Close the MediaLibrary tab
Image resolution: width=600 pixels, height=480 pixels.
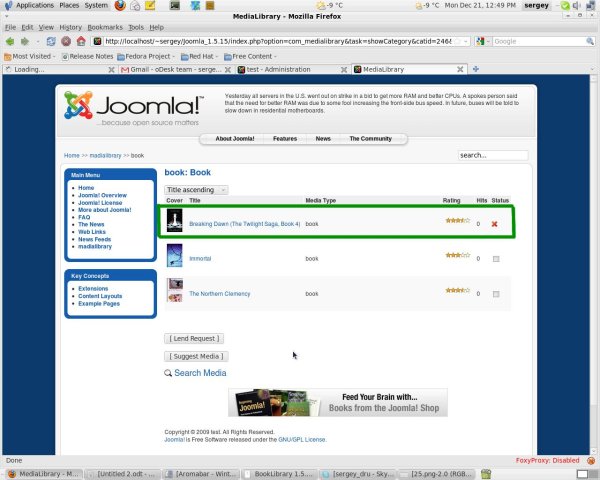(x=460, y=69)
